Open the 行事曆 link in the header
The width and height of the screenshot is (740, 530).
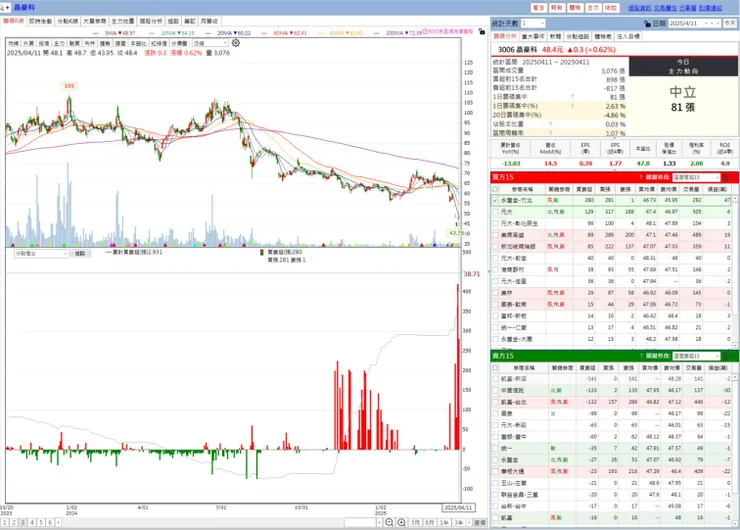[688, 8]
